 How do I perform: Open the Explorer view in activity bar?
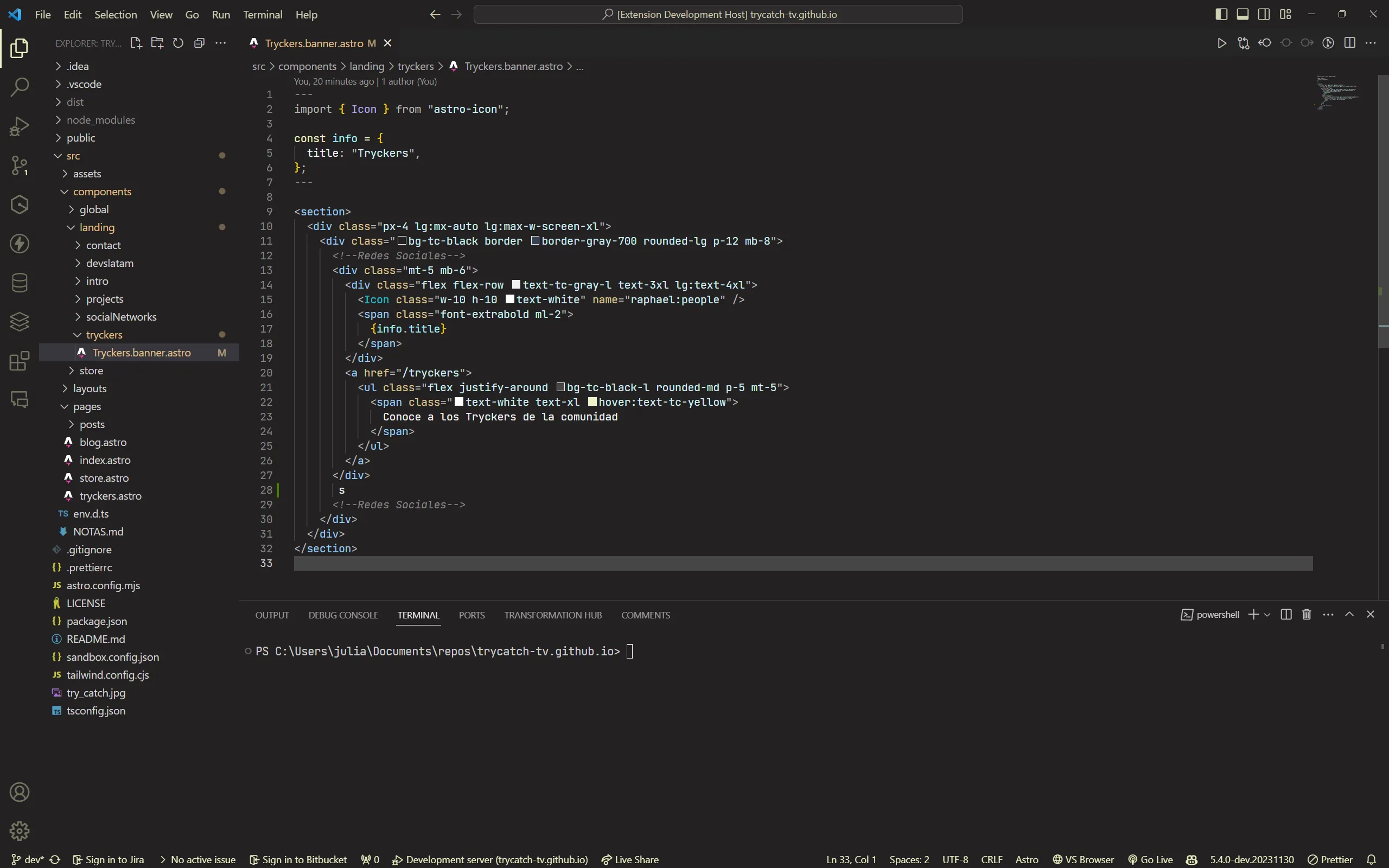click(20, 48)
